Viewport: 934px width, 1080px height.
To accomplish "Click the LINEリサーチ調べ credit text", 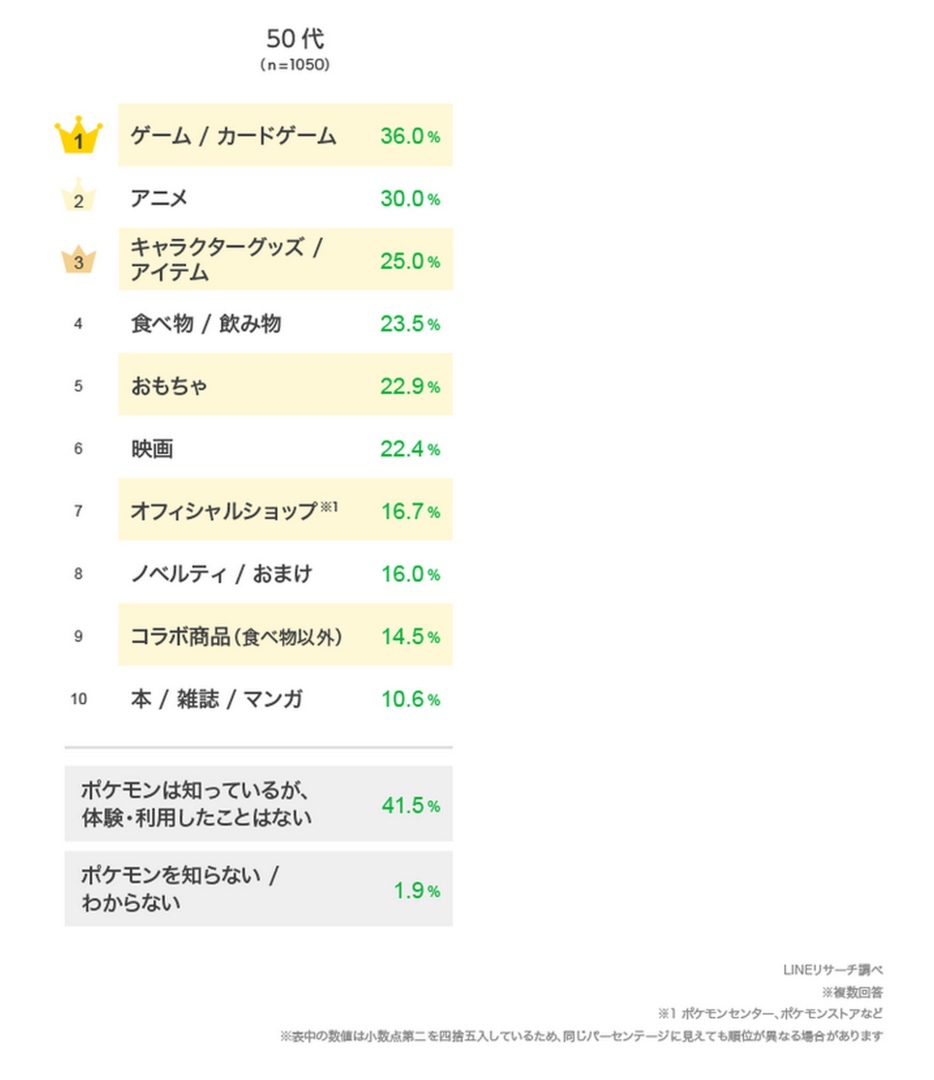I will 832,970.
